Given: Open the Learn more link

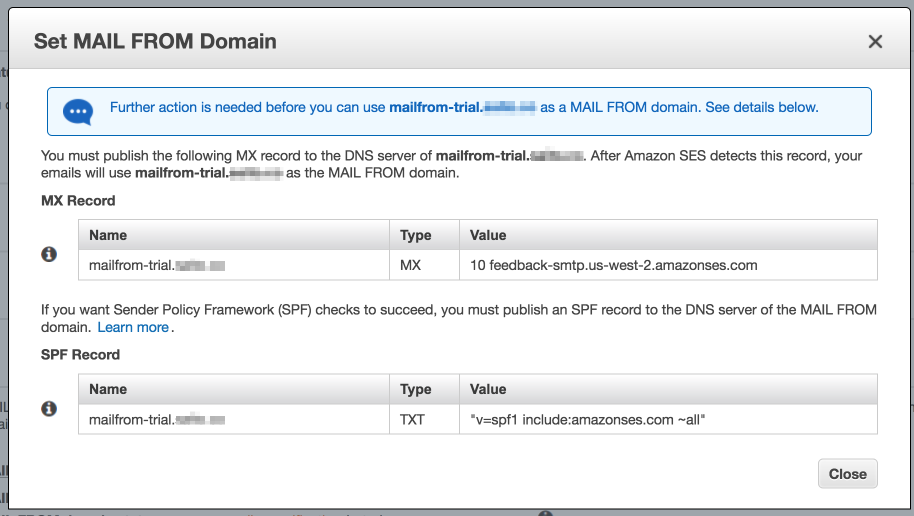Looking at the screenshot, I should pyautogui.click(x=133, y=327).
